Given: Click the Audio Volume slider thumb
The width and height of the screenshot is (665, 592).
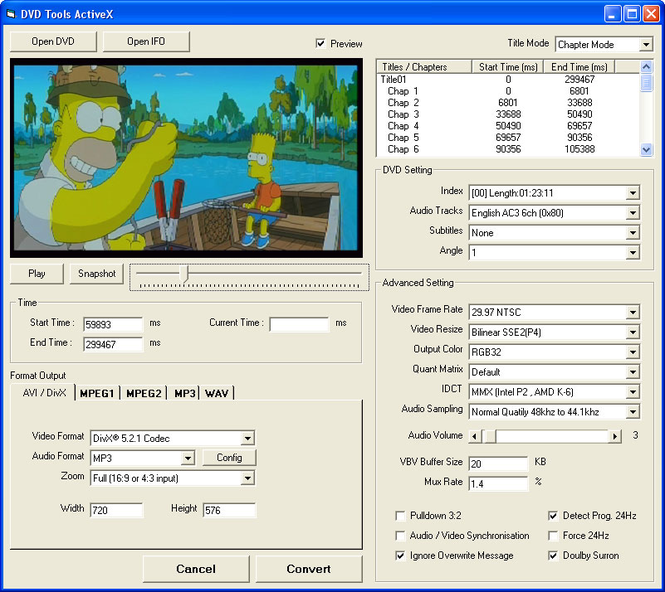Looking at the screenshot, I should (489, 436).
